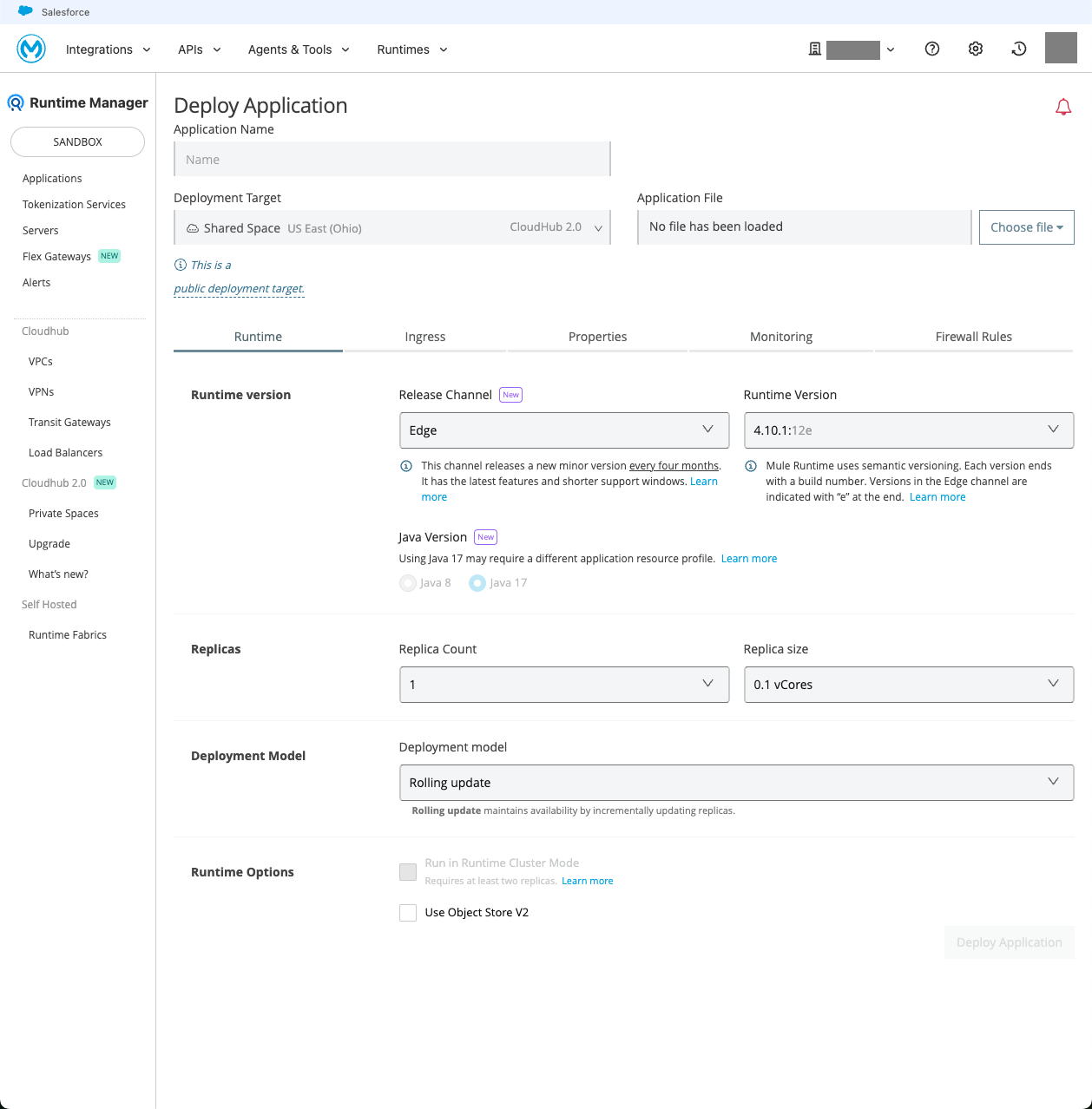Image resolution: width=1092 pixels, height=1109 pixels.
Task: Click the New badge next to Release Channel
Action: [511, 395]
